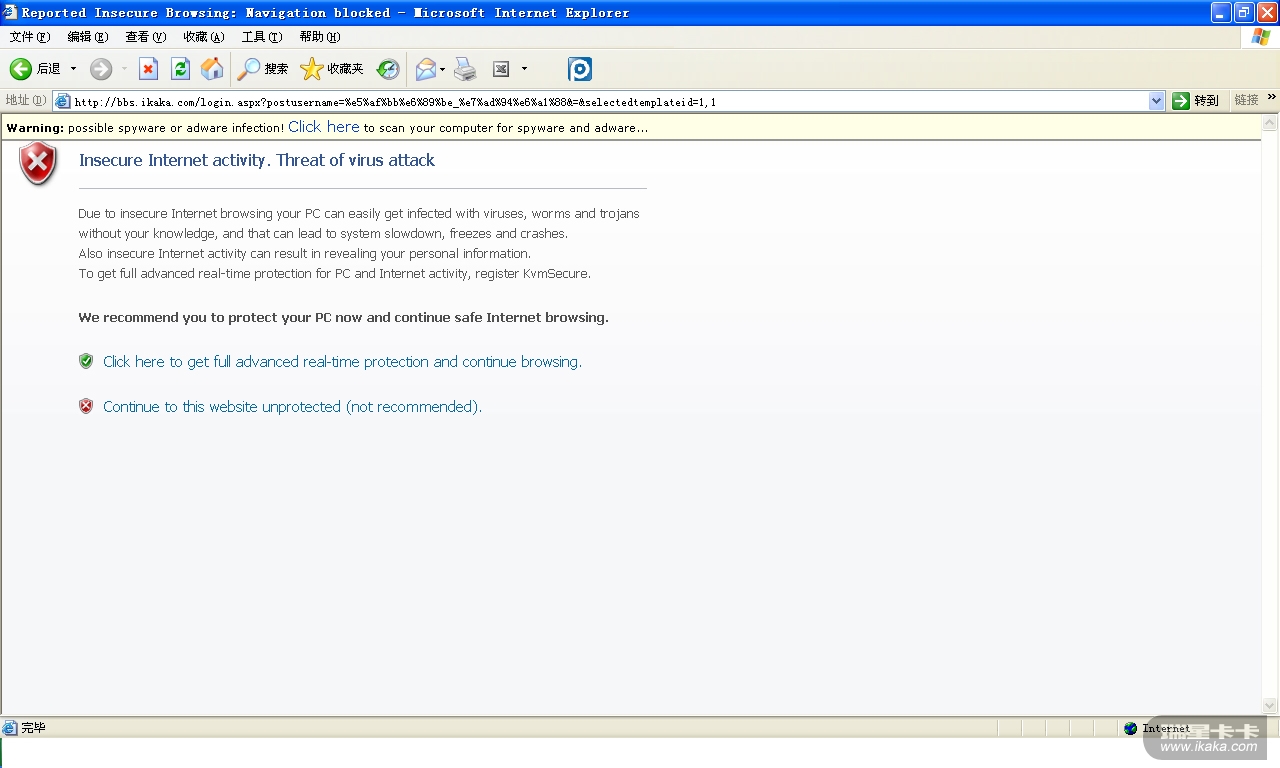Click the 'Click here' link in the warning bar

click(x=323, y=127)
